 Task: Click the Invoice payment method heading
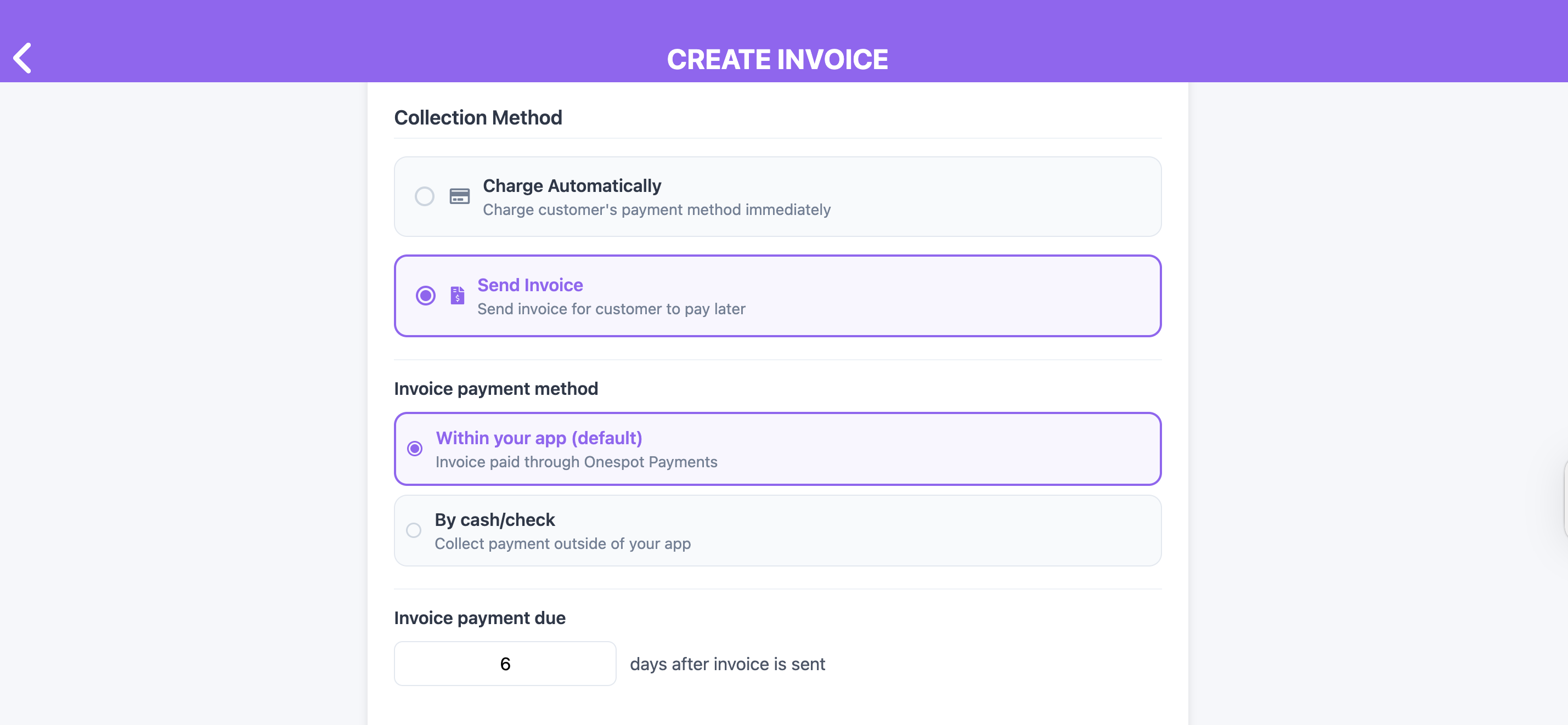pyautogui.click(x=495, y=389)
